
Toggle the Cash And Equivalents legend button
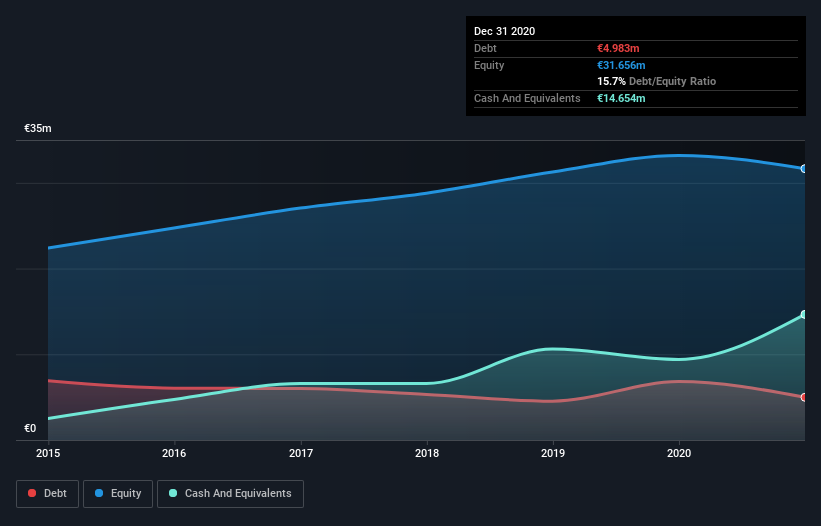pos(230,494)
